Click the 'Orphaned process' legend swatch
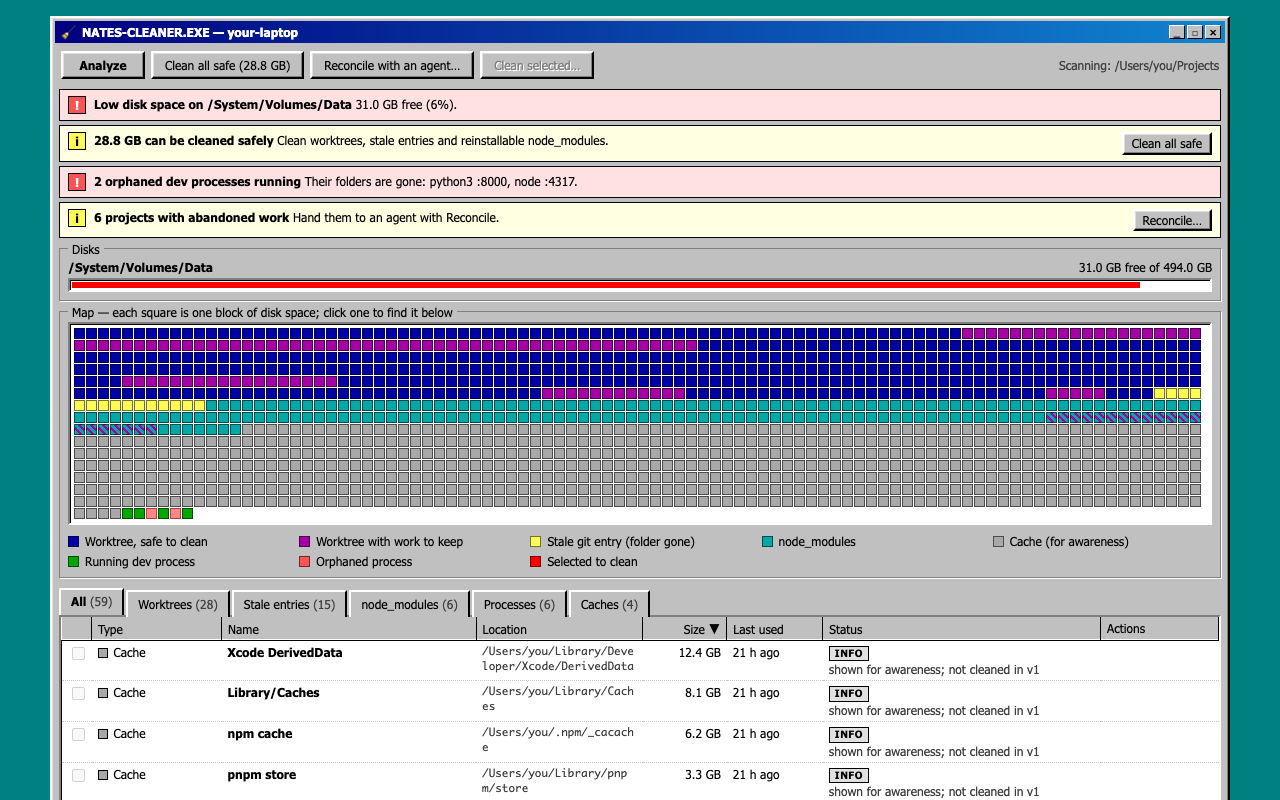The width and height of the screenshot is (1280, 800). click(x=305, y=562)
